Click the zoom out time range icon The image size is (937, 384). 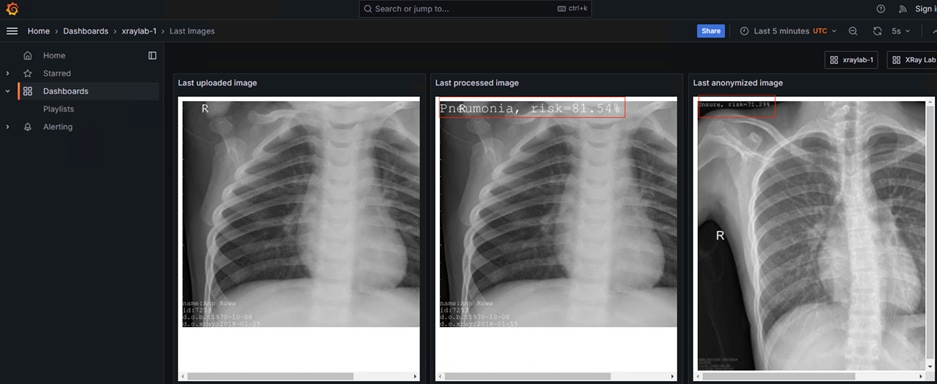point(853,31)
